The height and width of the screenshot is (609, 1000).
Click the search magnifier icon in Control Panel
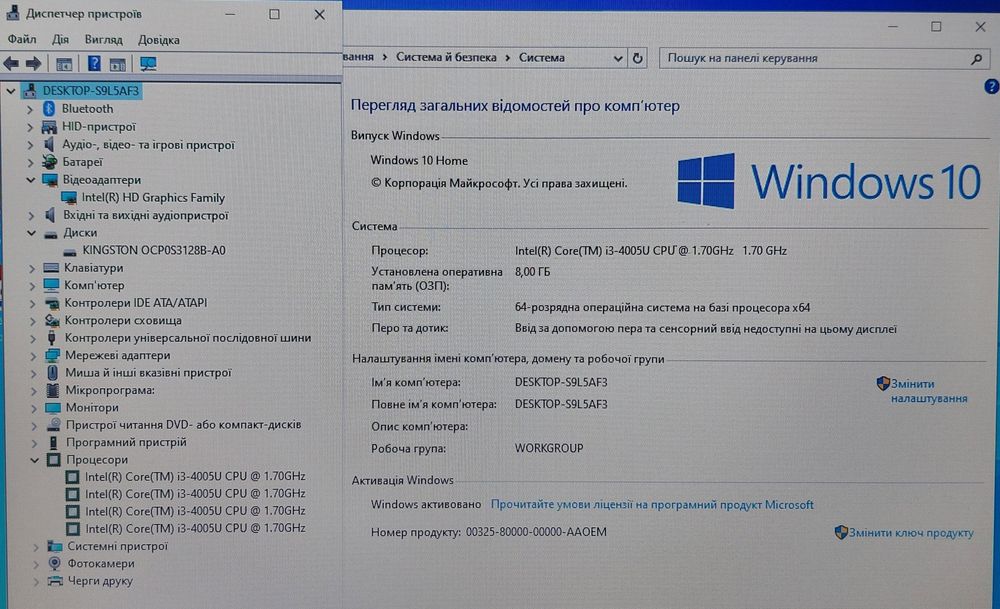point(976,59)
